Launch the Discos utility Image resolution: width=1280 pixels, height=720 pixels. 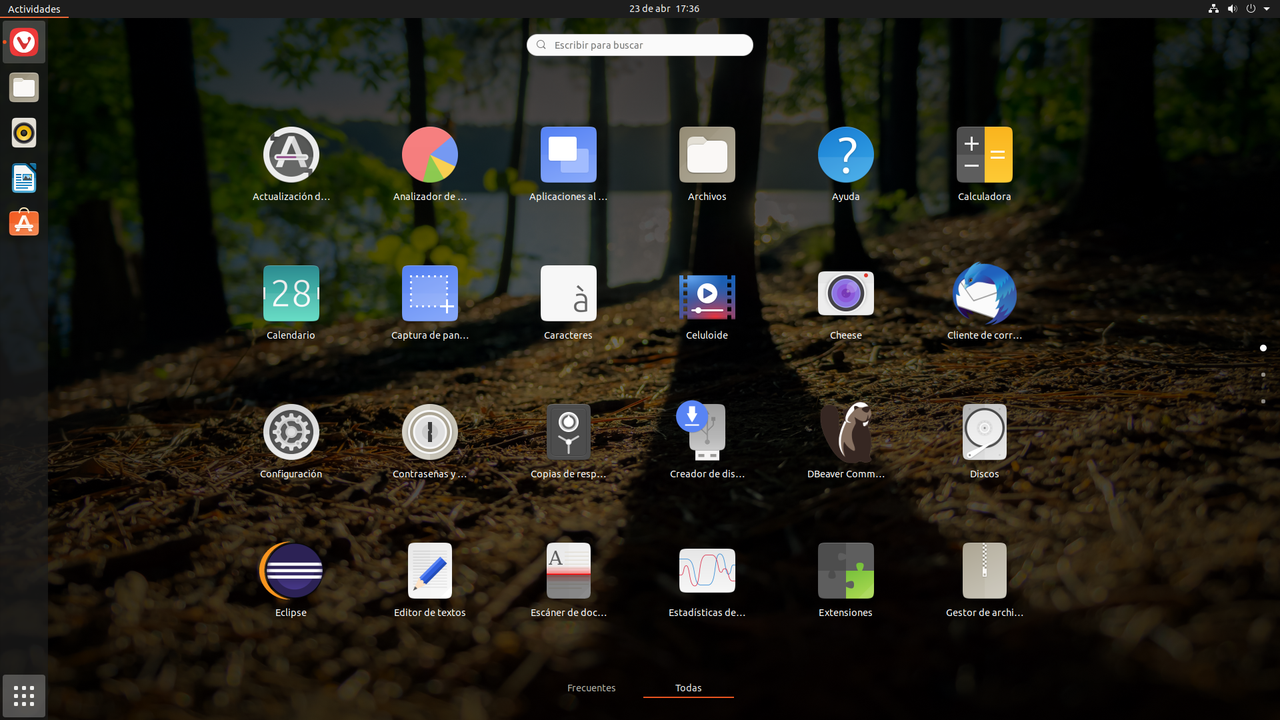click(x=984, y=432)
